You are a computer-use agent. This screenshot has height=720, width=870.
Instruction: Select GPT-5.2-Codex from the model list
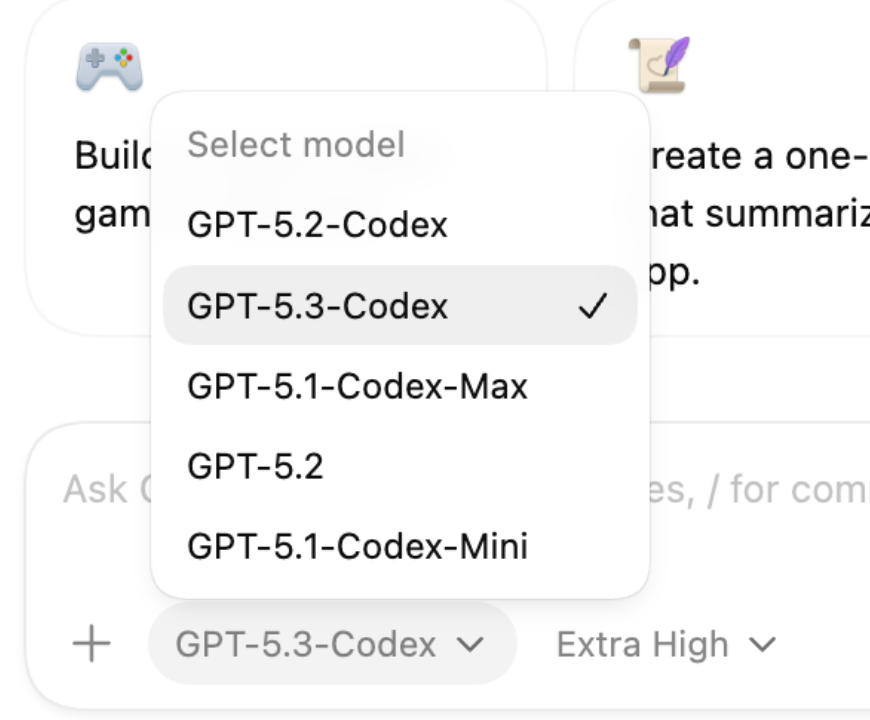pos(317,226)
